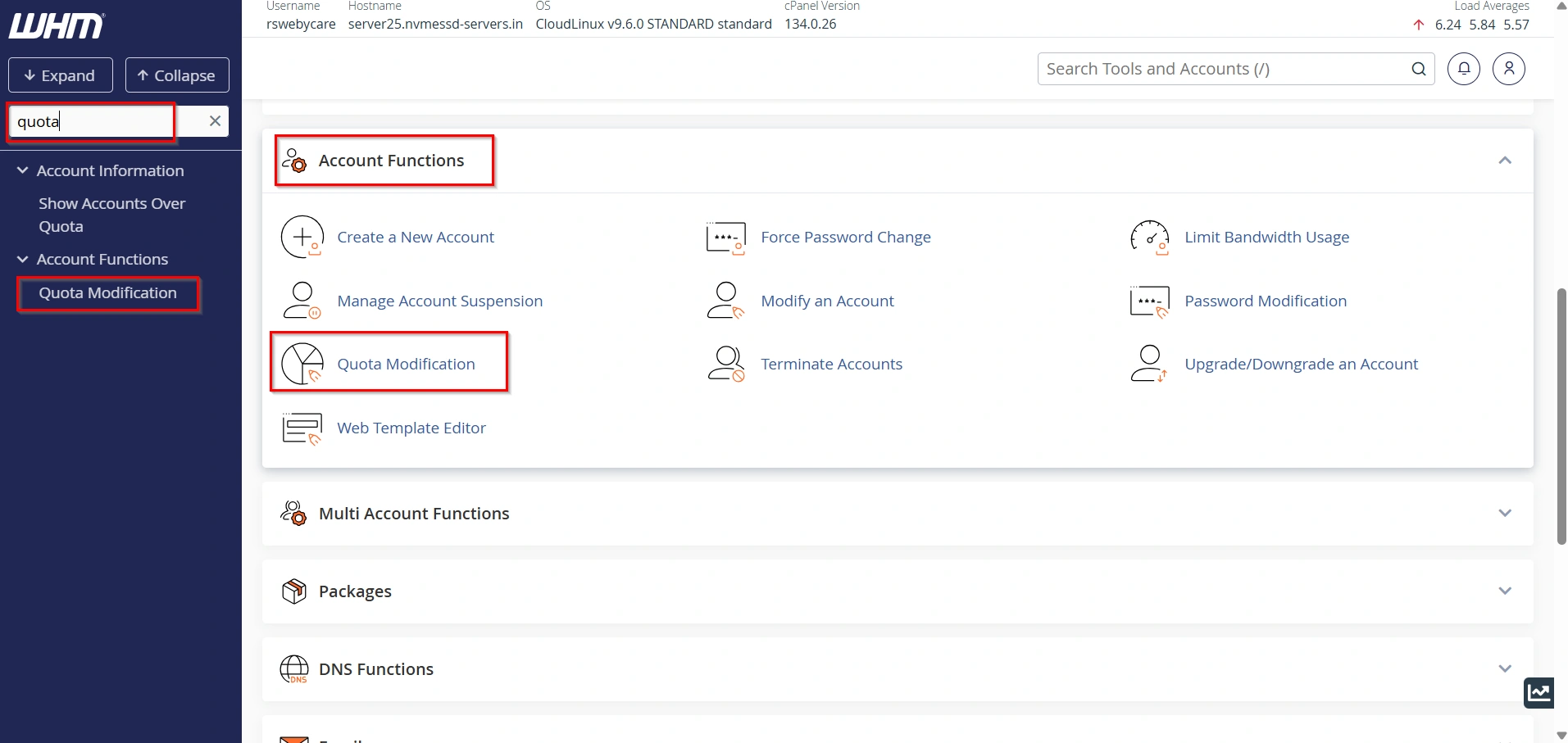The height and width of the screenshot is (743, 1568).
Task: Click hostname server25.nvmessd-servers.in text
Action: 435,24
